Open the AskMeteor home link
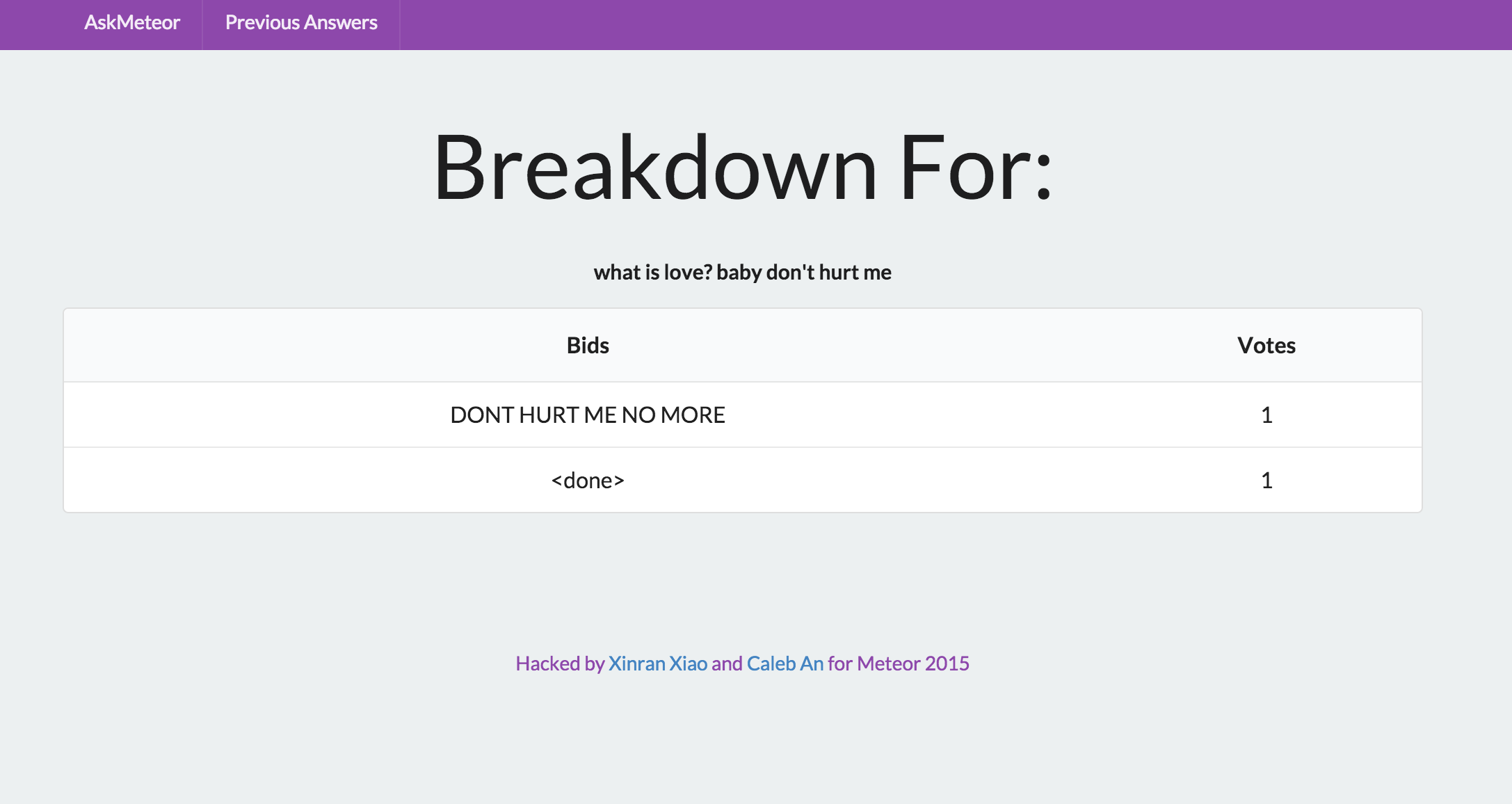The width and height of the screenshot is (1512, 804). click(x=132, y=23)
